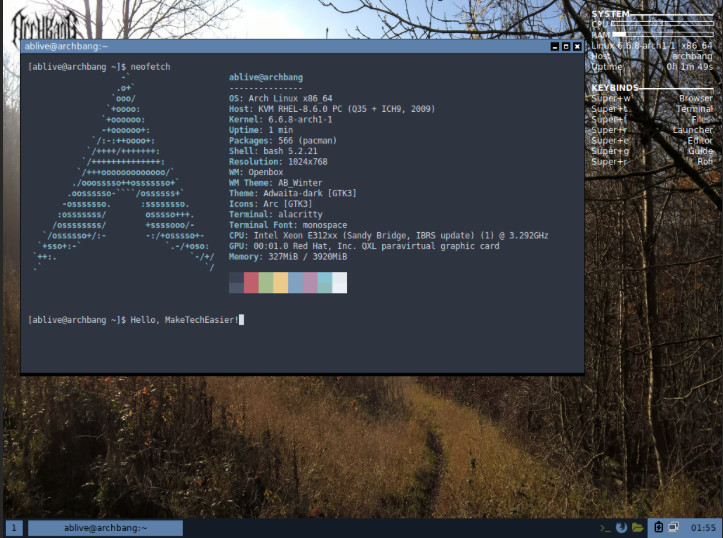Click the green swatch in neofetch palette
This screenshot has height=538, width=723.
266,283
